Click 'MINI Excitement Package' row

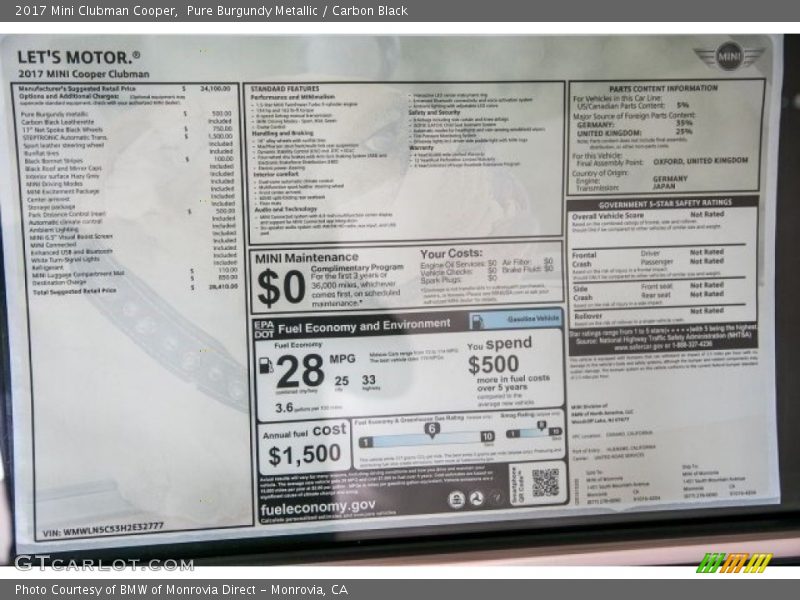pos(131,191)
